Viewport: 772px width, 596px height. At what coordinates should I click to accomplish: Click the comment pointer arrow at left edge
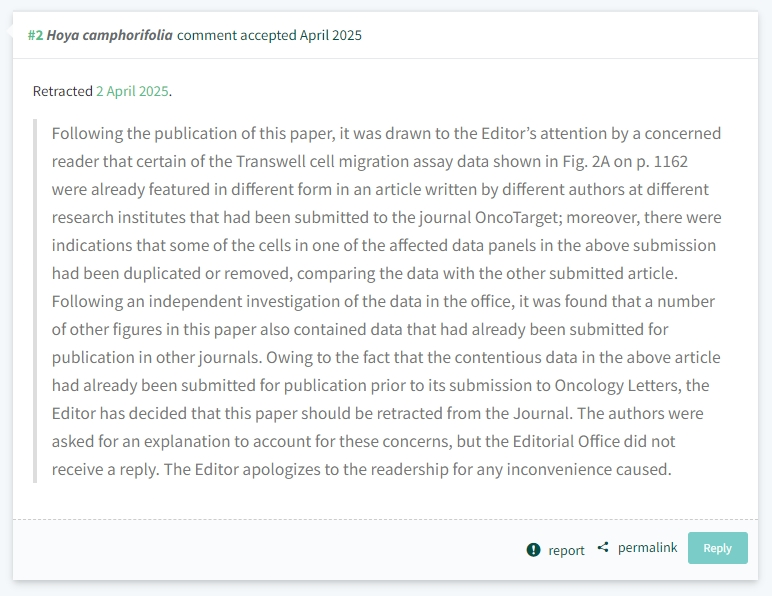coord(9,31)
